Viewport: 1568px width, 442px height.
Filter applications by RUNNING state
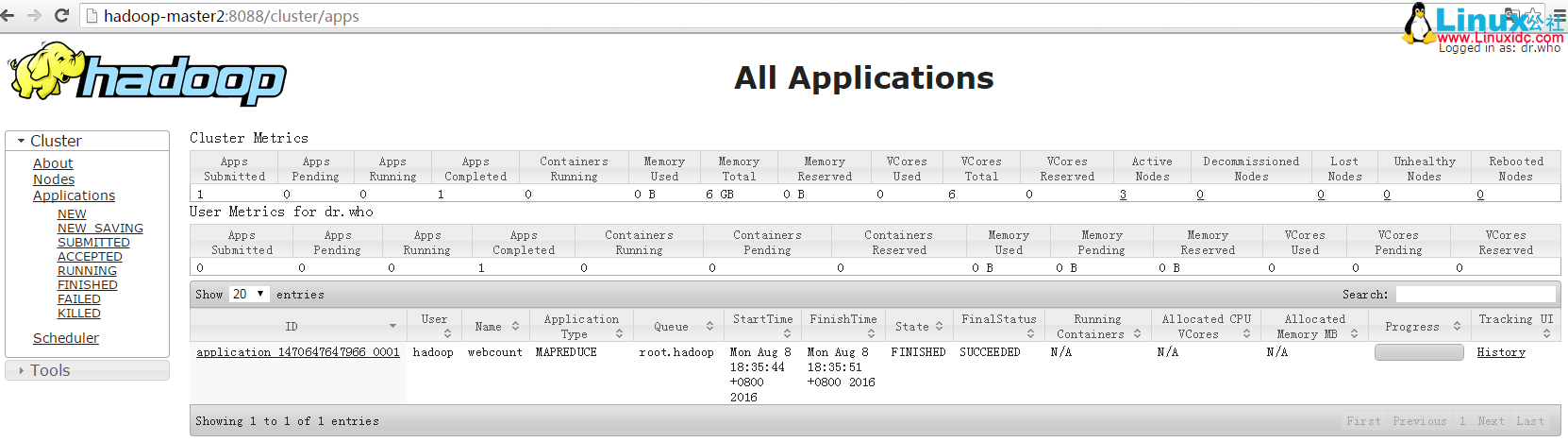click(x=87, y=271)
